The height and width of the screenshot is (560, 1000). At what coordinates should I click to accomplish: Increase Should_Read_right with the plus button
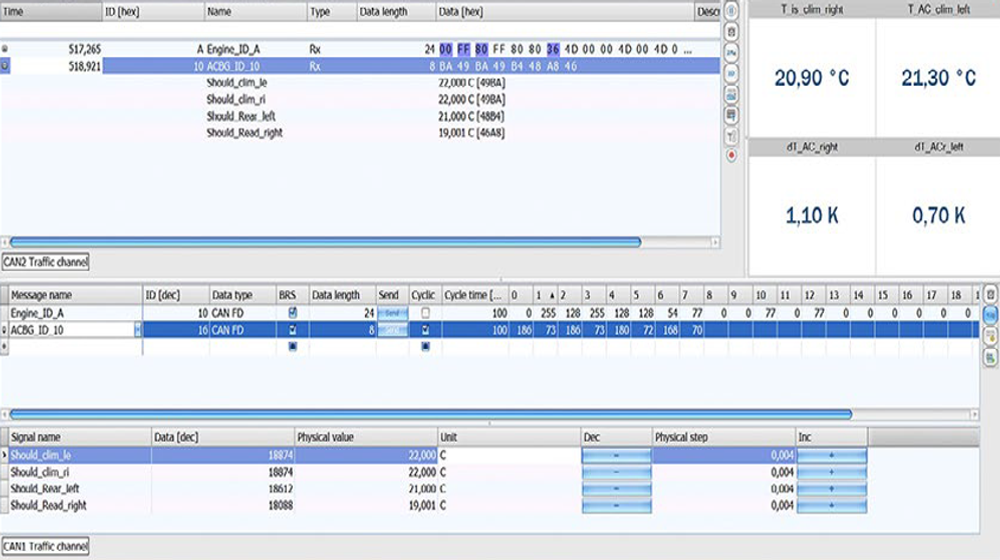(831, 505)
